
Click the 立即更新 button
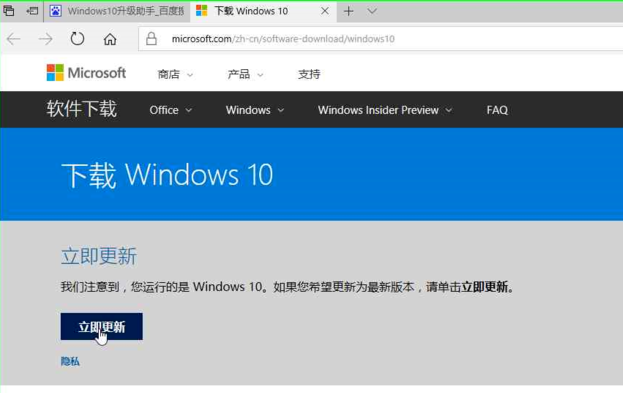[102, 327]
